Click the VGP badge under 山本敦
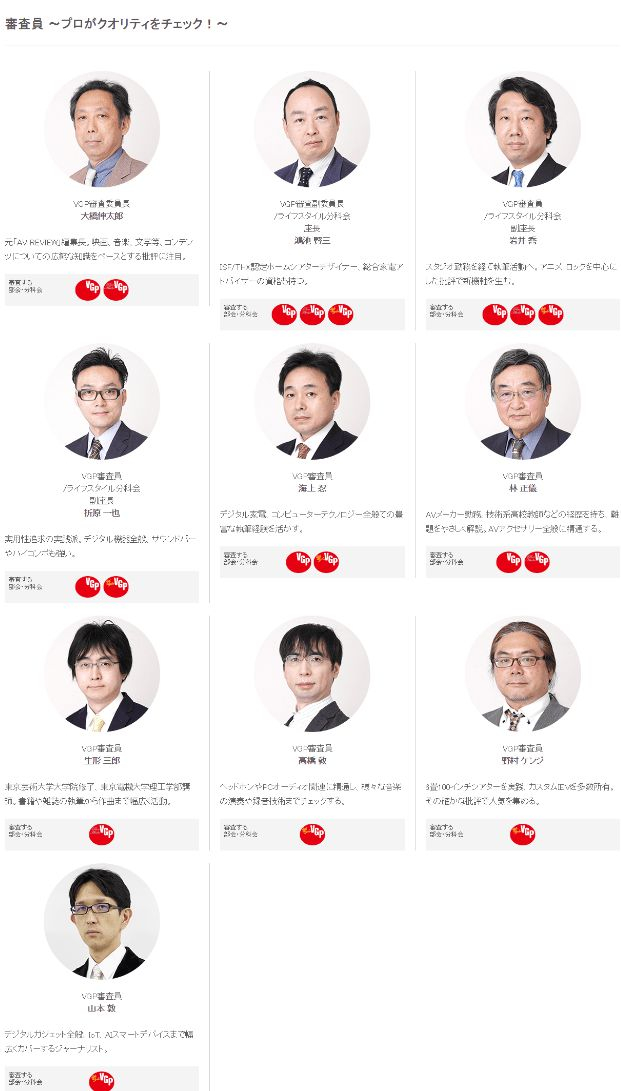This screenshot has height=1091, width=621. tap(102, 1081)
